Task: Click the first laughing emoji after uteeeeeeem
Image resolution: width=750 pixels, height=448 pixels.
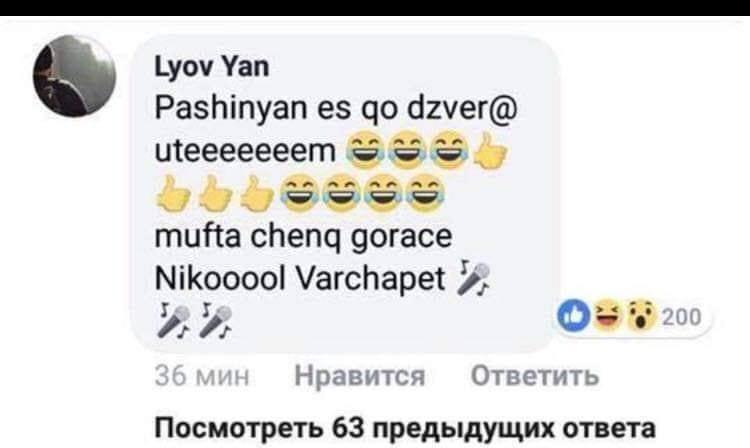Action: click(x=365, y=150)
